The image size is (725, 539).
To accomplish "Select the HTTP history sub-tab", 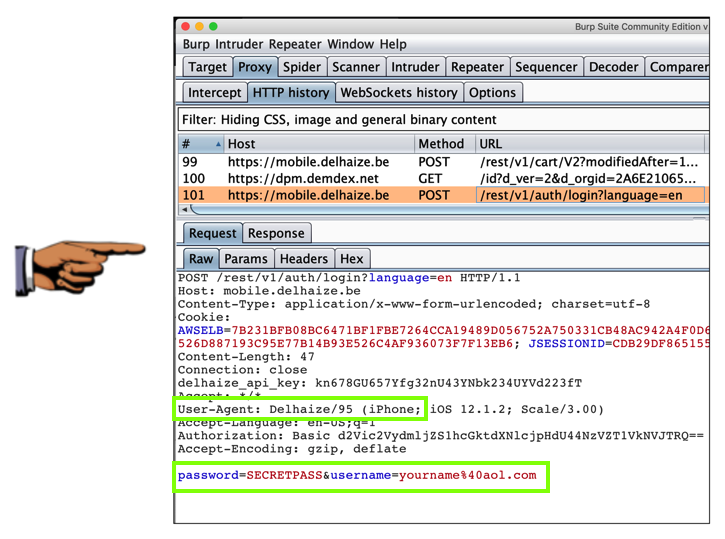I will [x=291, y=92].
